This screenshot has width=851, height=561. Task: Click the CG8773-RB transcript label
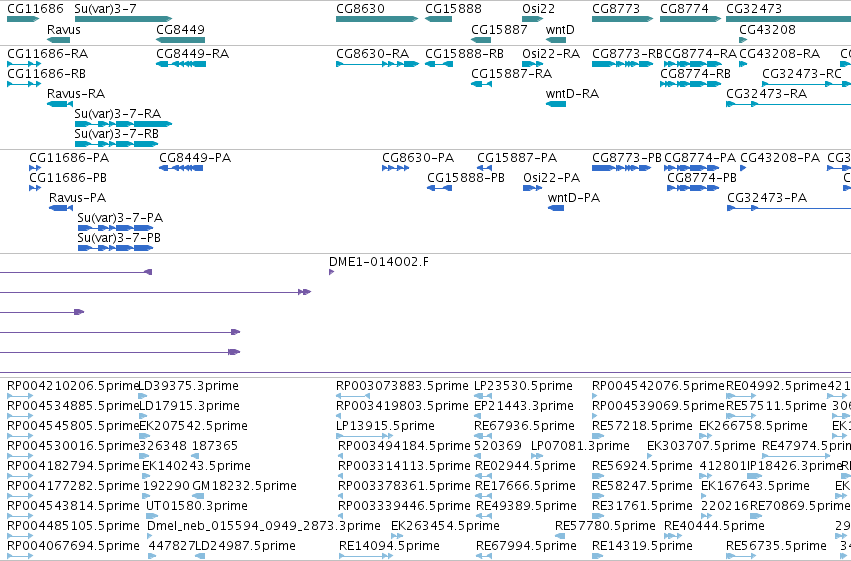point(627,54)
